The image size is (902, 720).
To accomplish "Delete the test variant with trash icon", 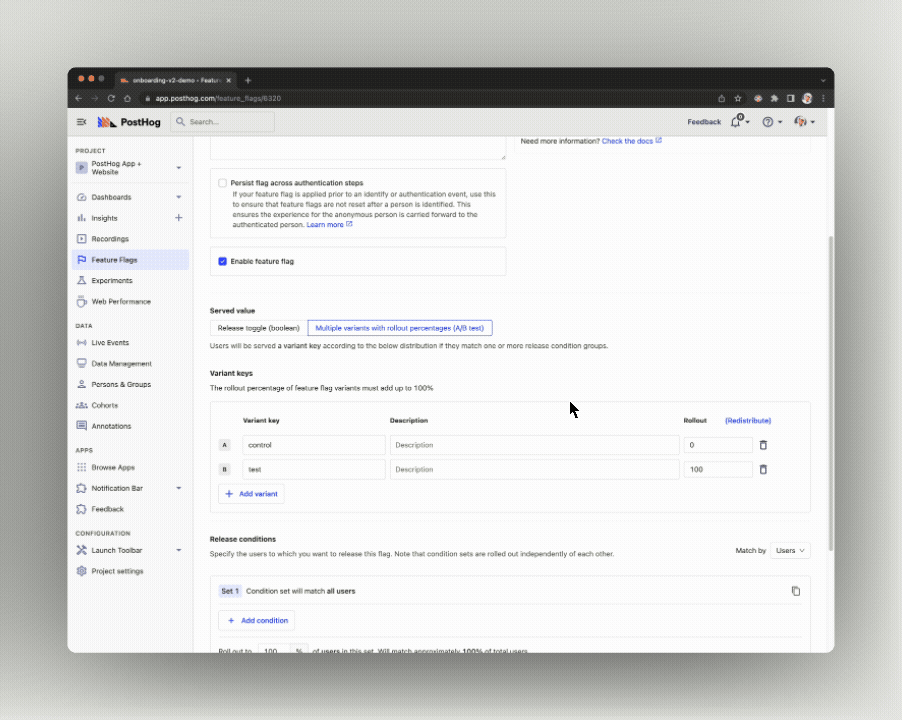I will [763, 469].
